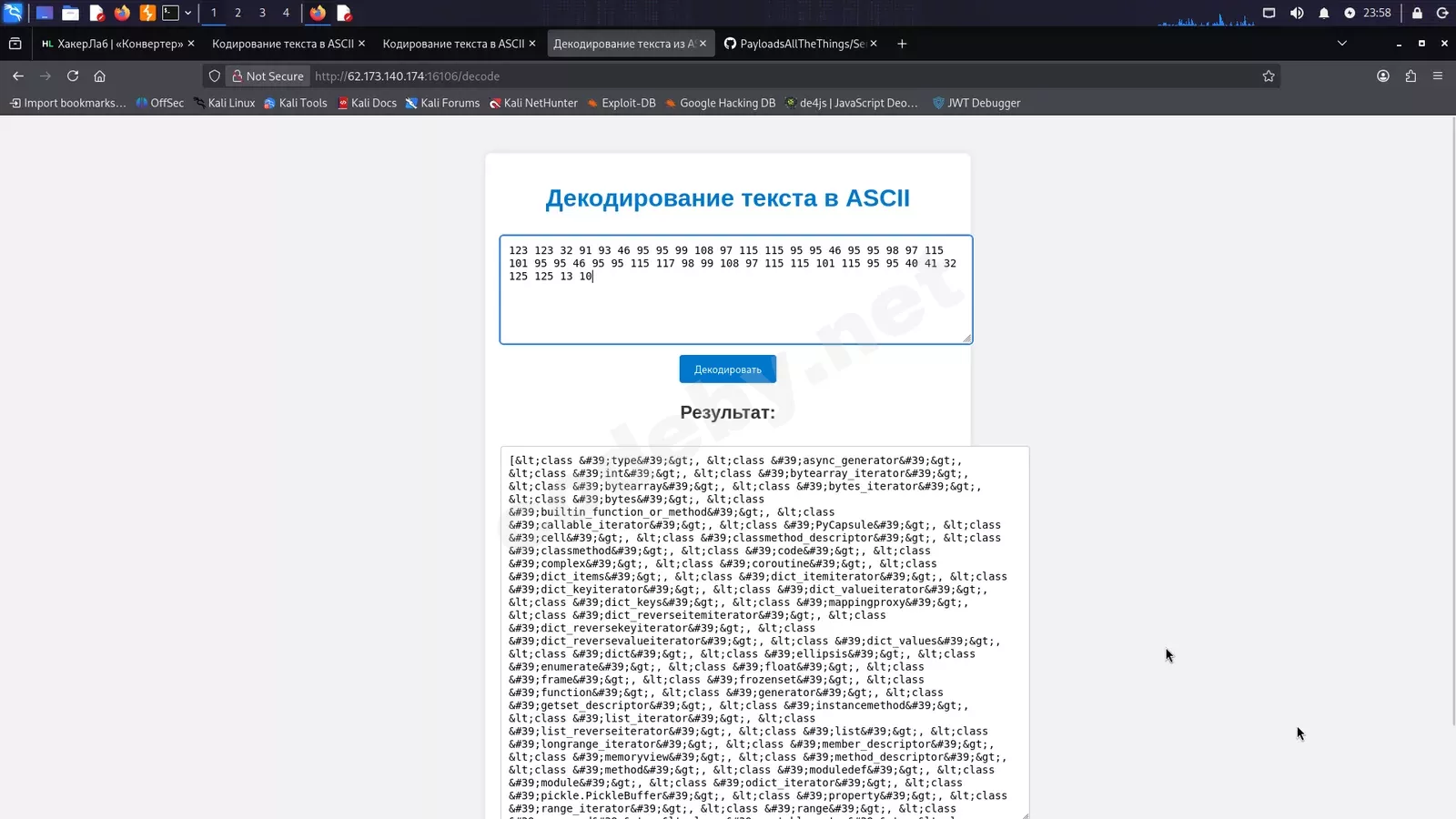Open the Kali NetHunter bookmark

click(533, 103)
